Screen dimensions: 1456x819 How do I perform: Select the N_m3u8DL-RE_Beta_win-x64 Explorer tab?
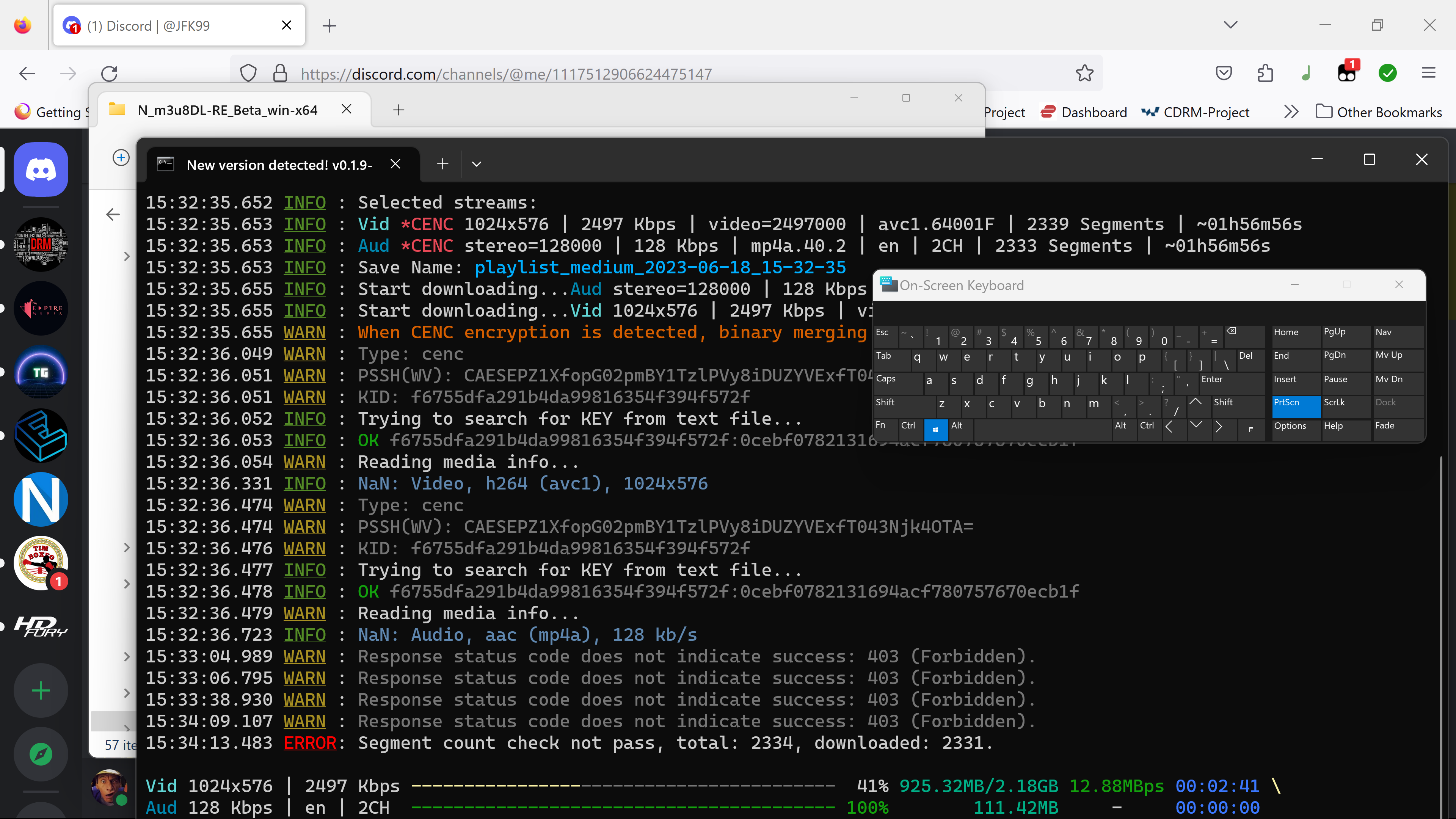228,110
